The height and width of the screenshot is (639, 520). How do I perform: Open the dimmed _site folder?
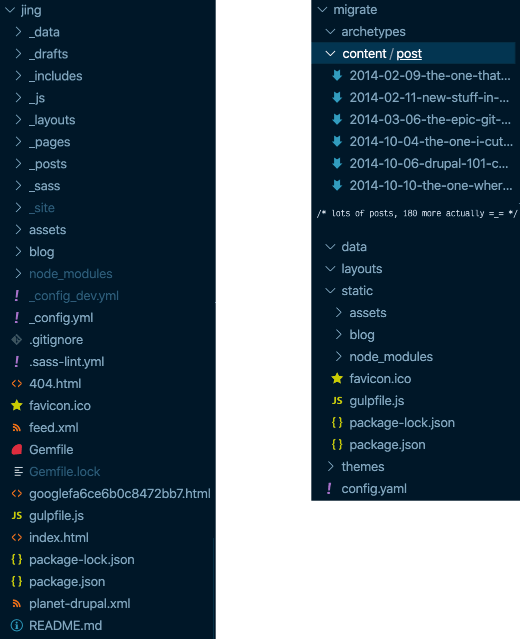coord(42,208)
